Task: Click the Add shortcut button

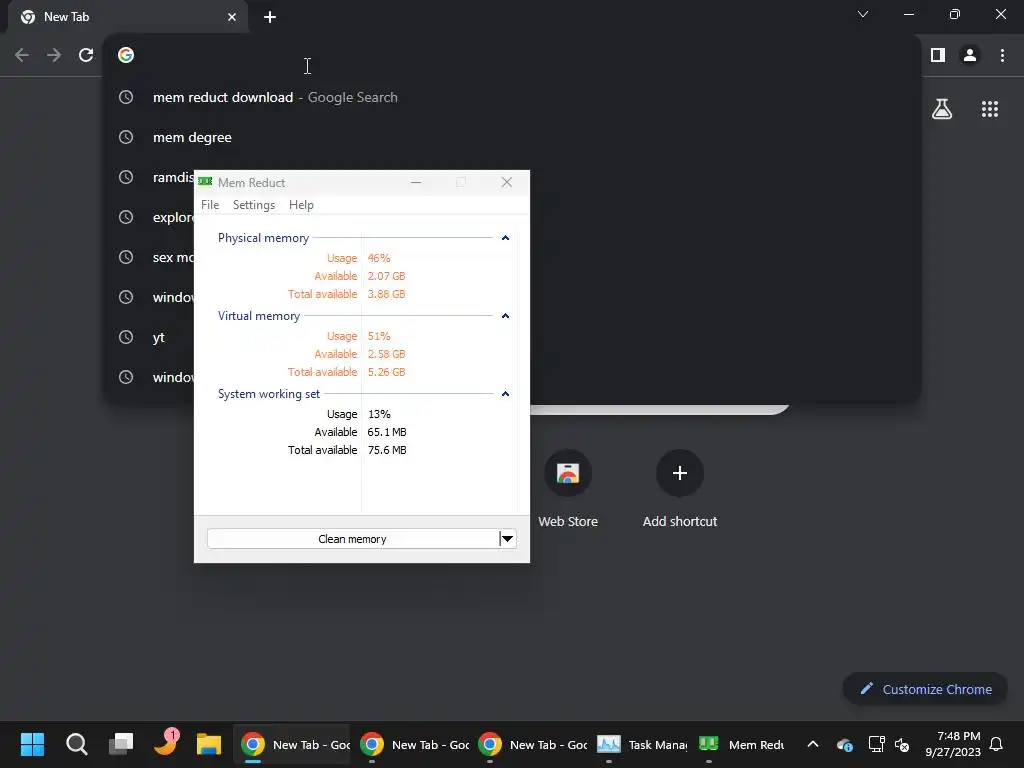Action: (679, 488)
